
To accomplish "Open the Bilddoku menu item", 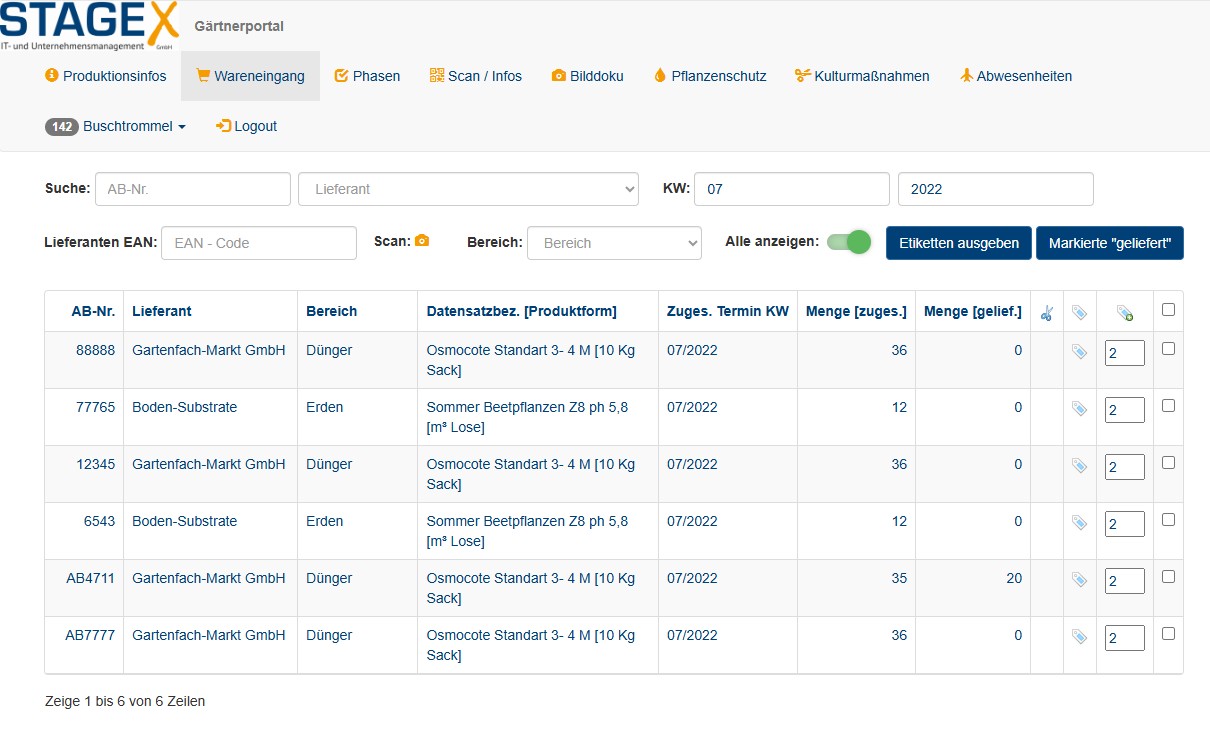I will [x=587, y=76].
